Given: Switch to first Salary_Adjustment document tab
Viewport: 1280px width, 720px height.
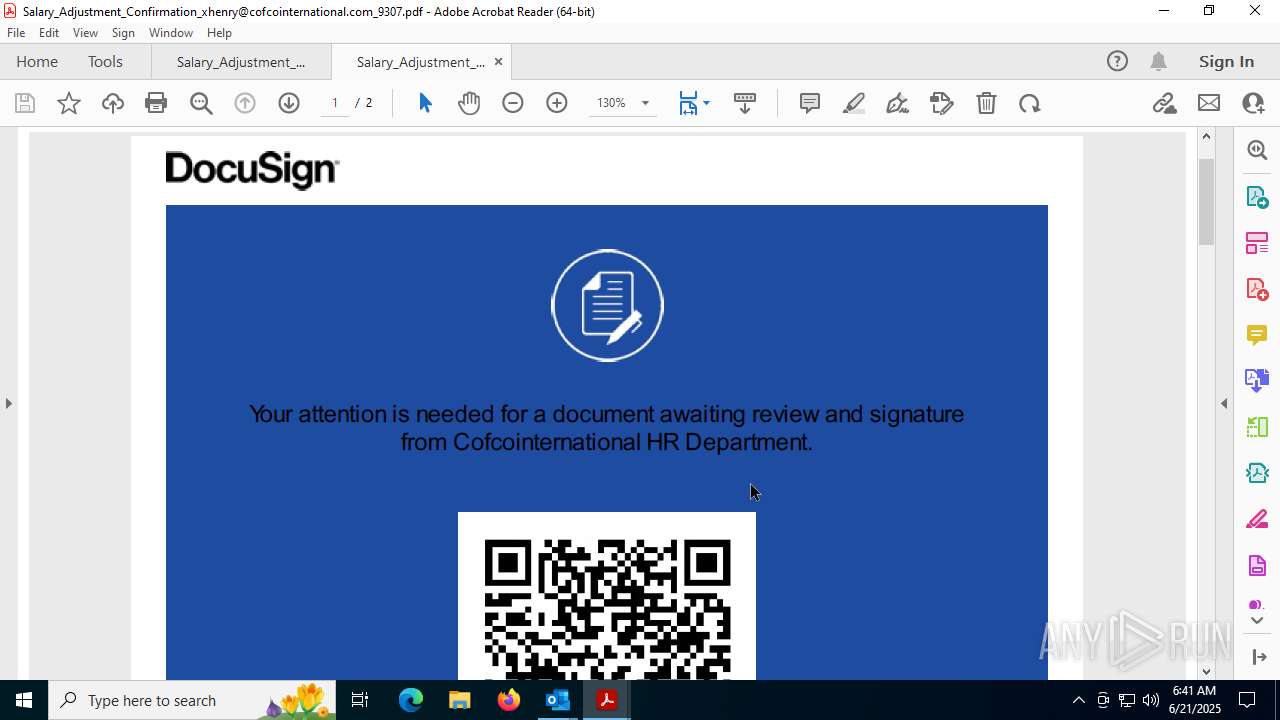Looking at the screenshot, I should tap(241, 62).
